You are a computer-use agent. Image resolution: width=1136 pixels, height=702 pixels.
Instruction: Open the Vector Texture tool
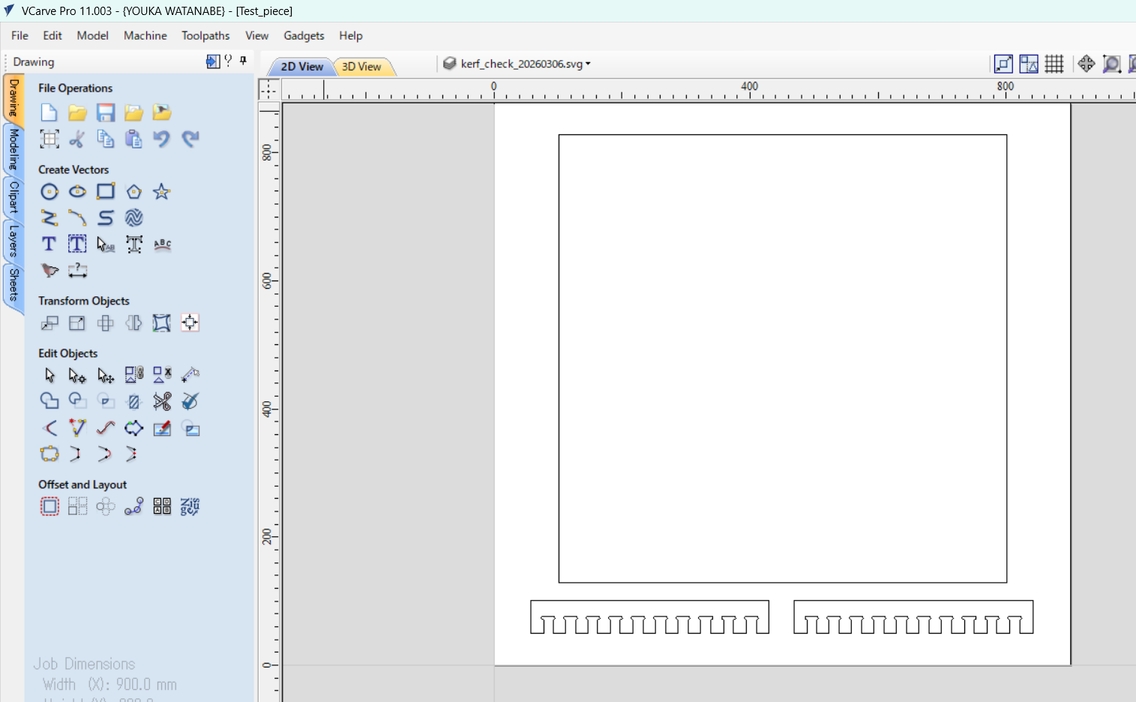coord(133,218)
